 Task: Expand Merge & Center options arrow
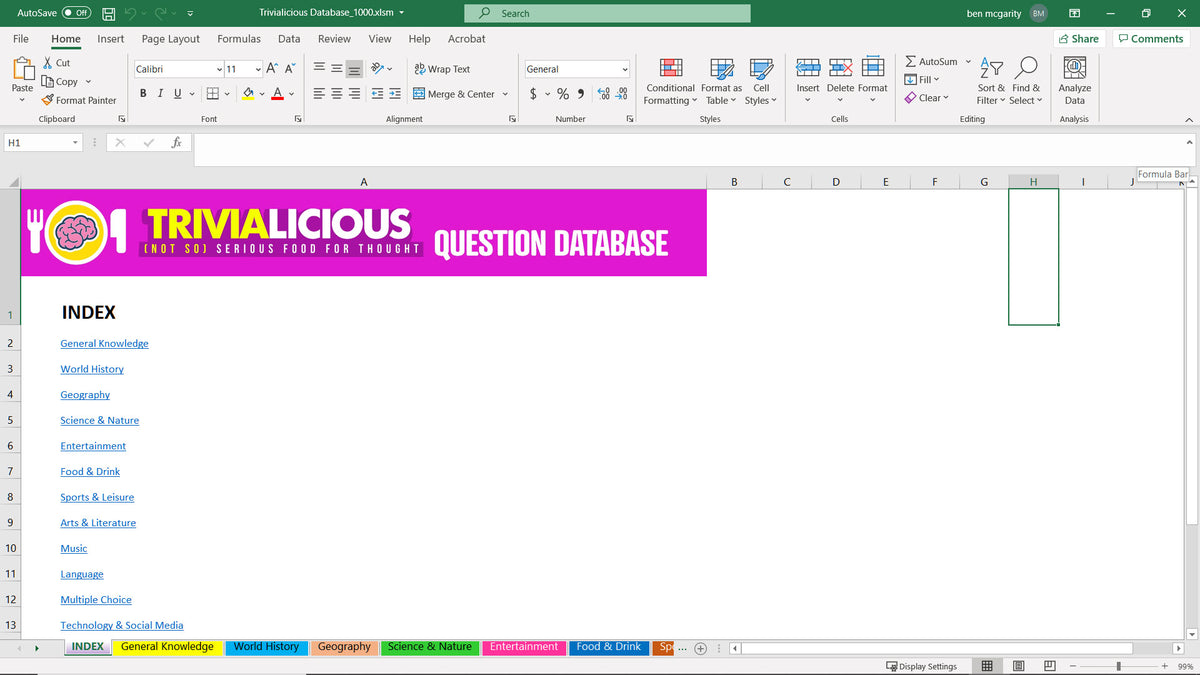[505, 94]
